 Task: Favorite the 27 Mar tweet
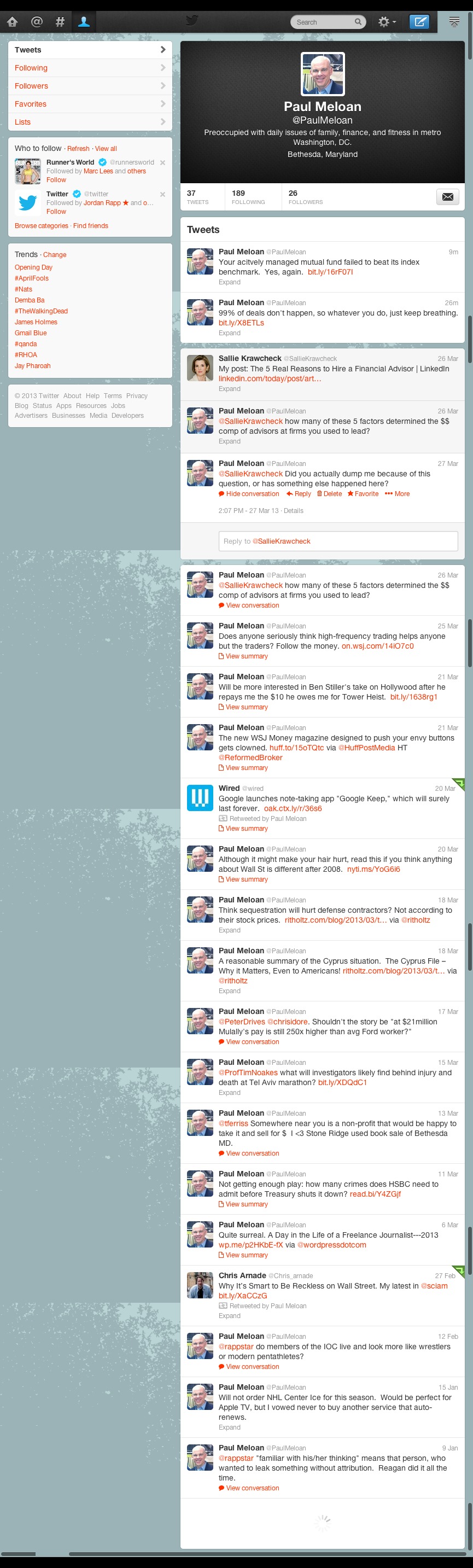(x=363, y=494)
